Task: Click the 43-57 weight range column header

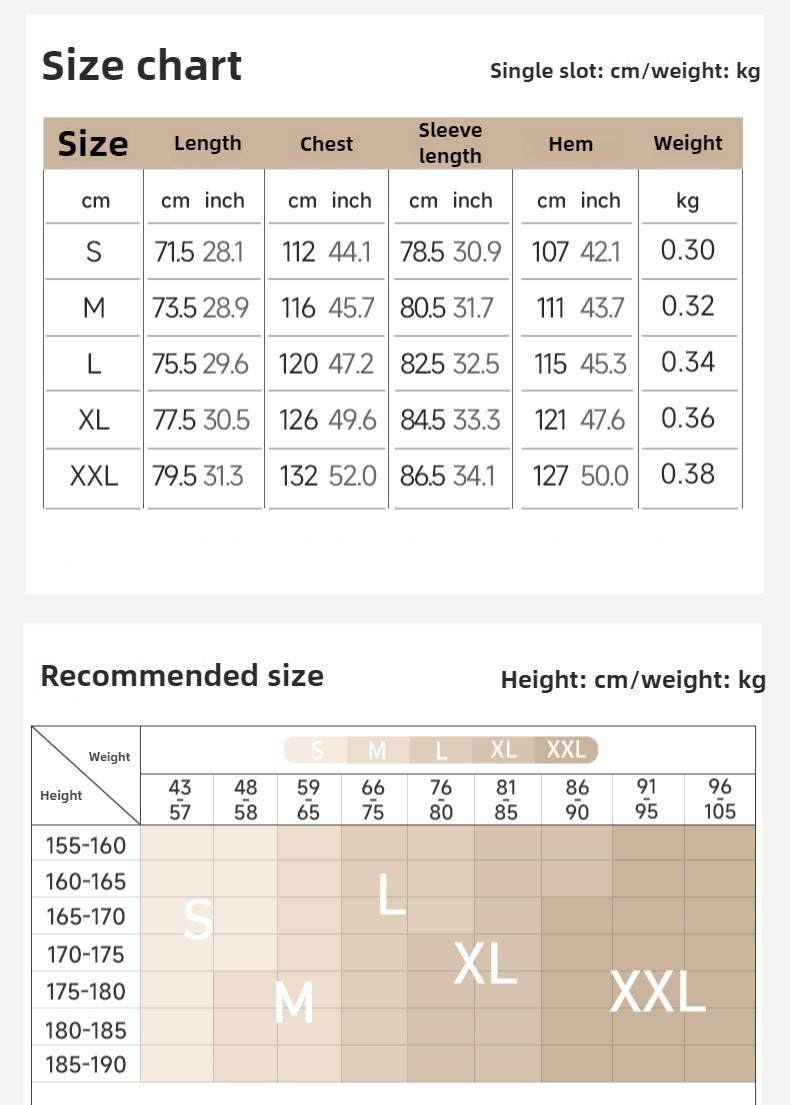Action: coord(180,799)
